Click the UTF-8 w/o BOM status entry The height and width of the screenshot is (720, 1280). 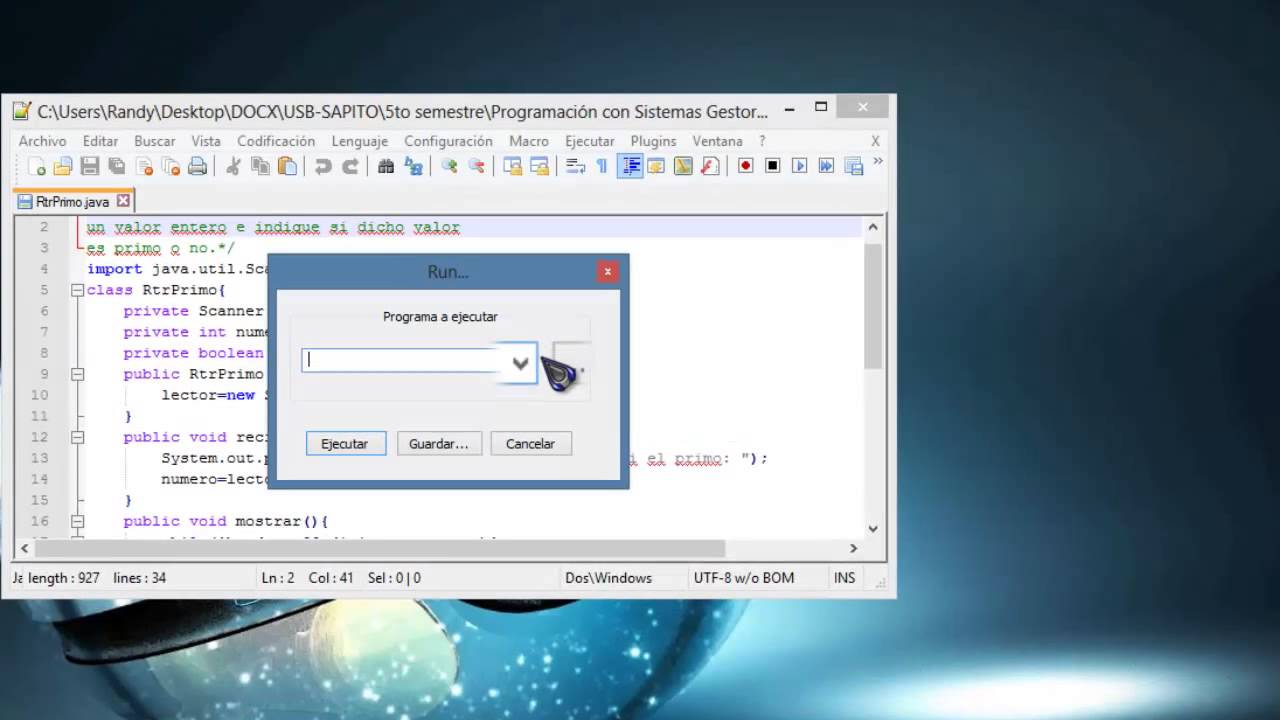pyautogui.click(x=744, y=578)
